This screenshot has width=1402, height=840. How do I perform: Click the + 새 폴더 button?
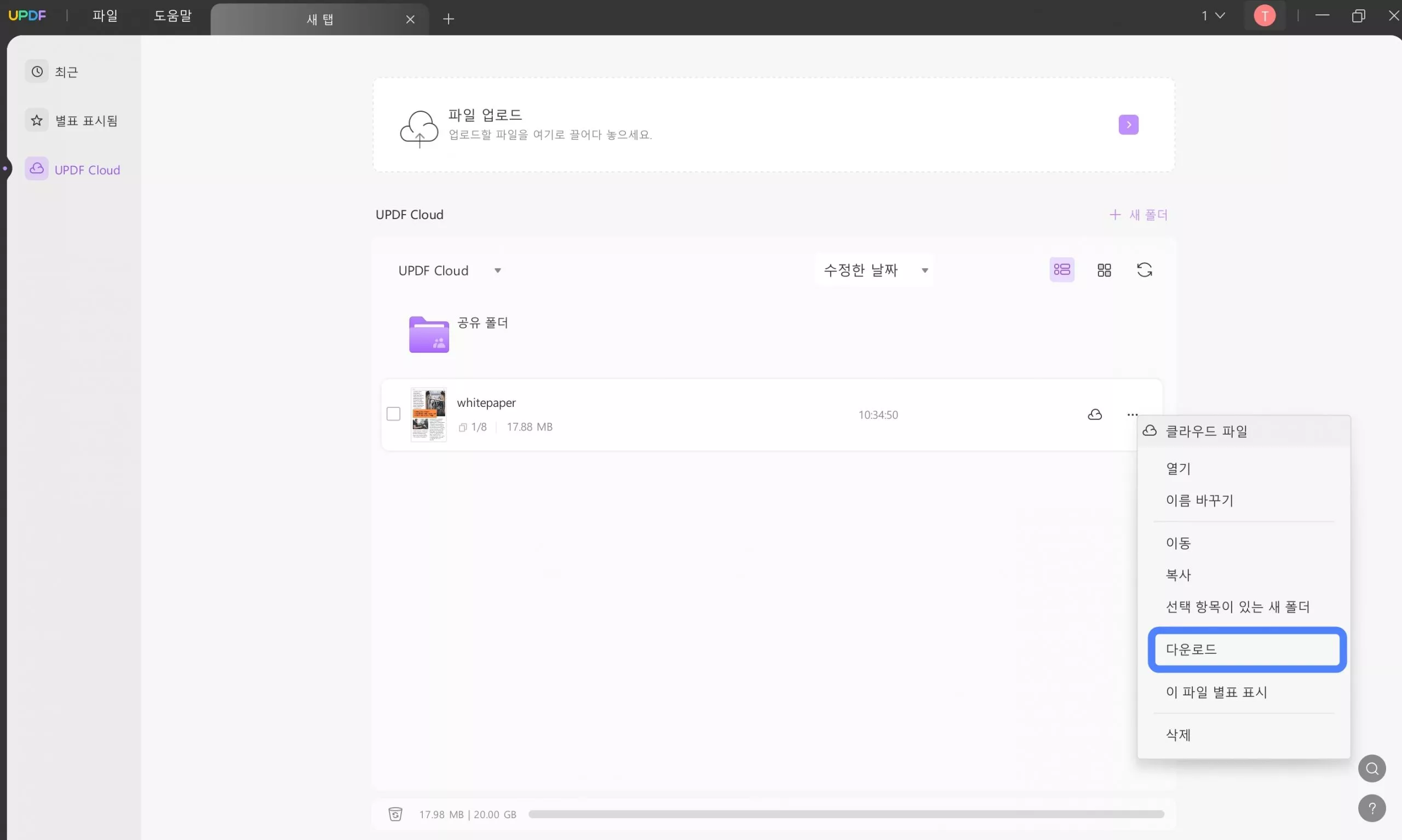pos(1138,215)
